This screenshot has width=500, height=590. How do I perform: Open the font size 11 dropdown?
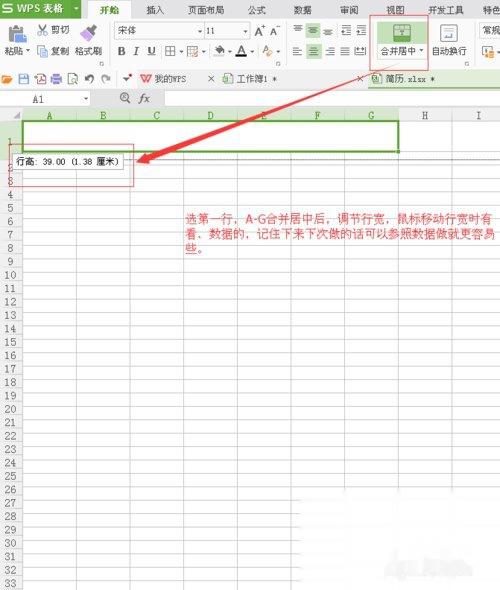tap(245, 31)
